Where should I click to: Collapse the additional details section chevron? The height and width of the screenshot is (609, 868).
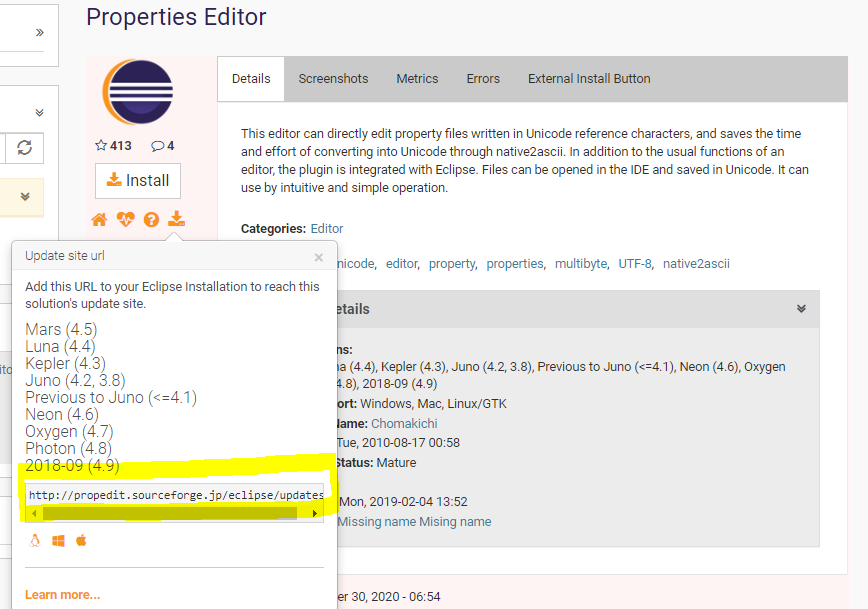pos(801,308)
